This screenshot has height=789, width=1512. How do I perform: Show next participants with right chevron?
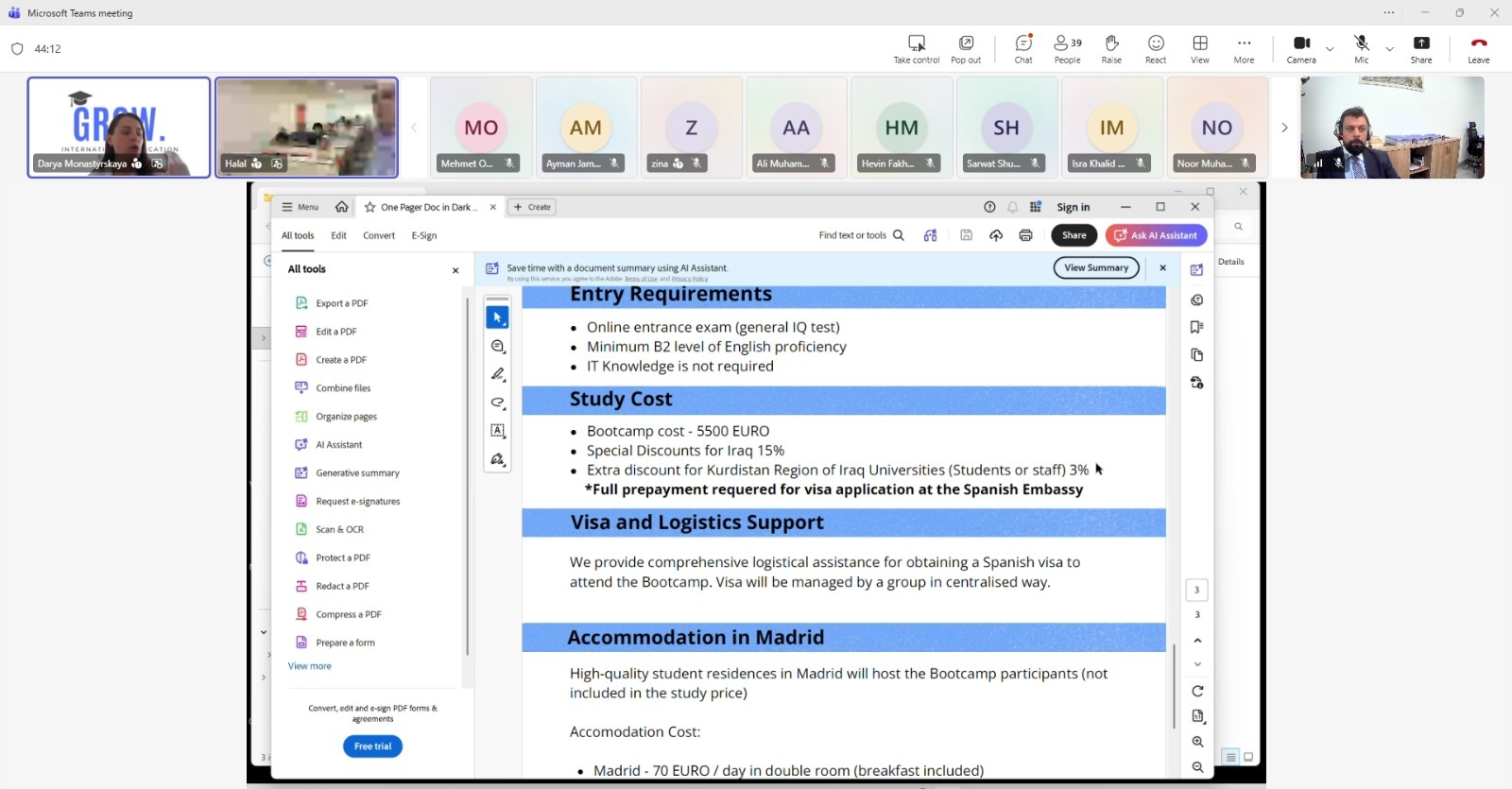pos(1284,128)
